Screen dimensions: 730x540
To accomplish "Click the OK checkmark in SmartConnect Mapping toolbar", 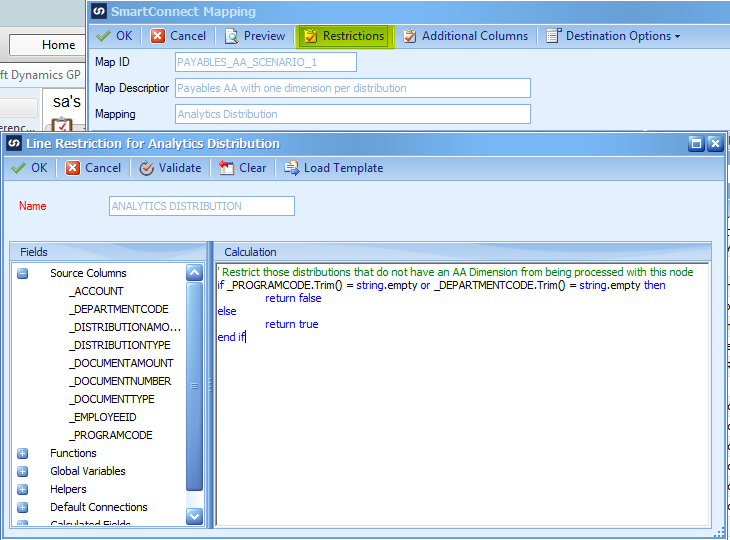I will 115,36.
